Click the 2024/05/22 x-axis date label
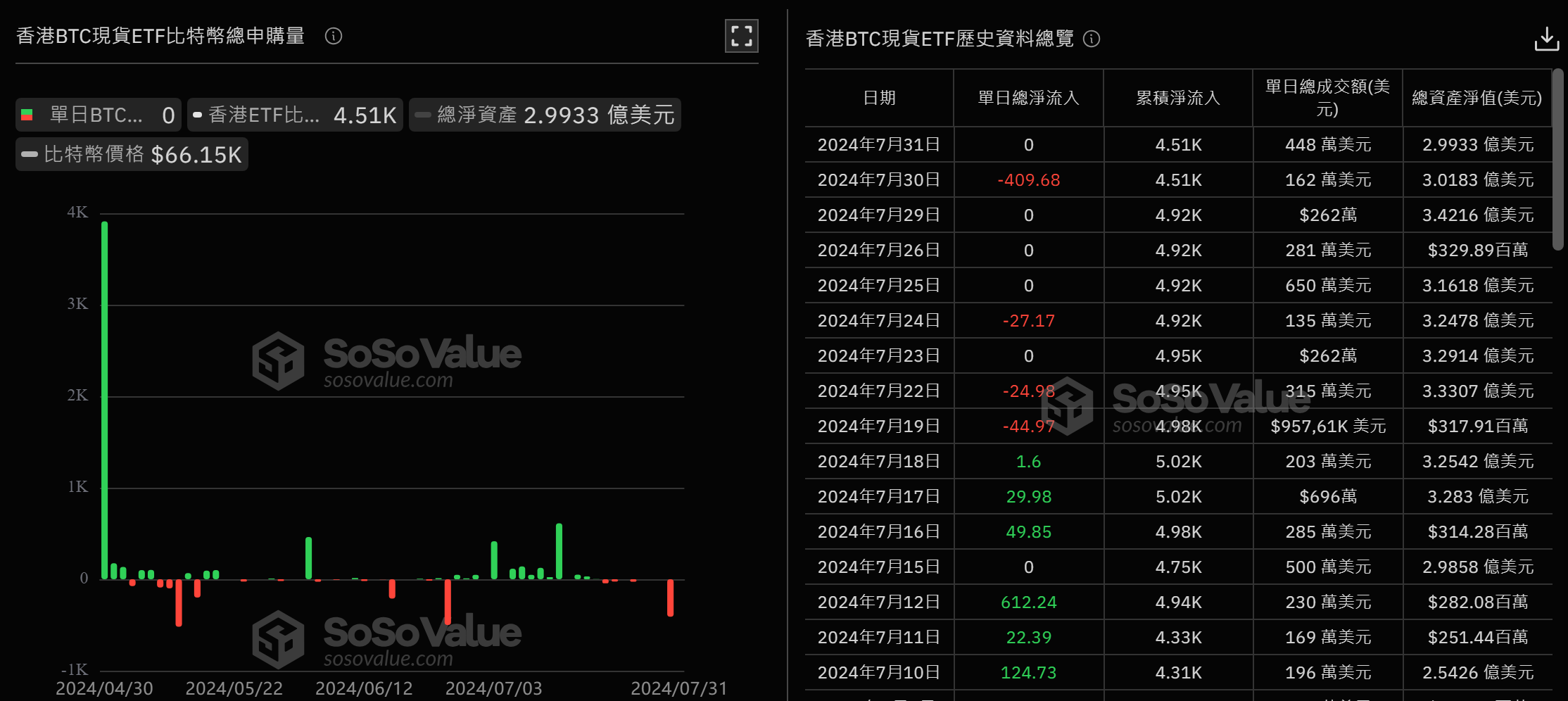1568x701 pixels. pyautogui.click(x=234, y=688)
